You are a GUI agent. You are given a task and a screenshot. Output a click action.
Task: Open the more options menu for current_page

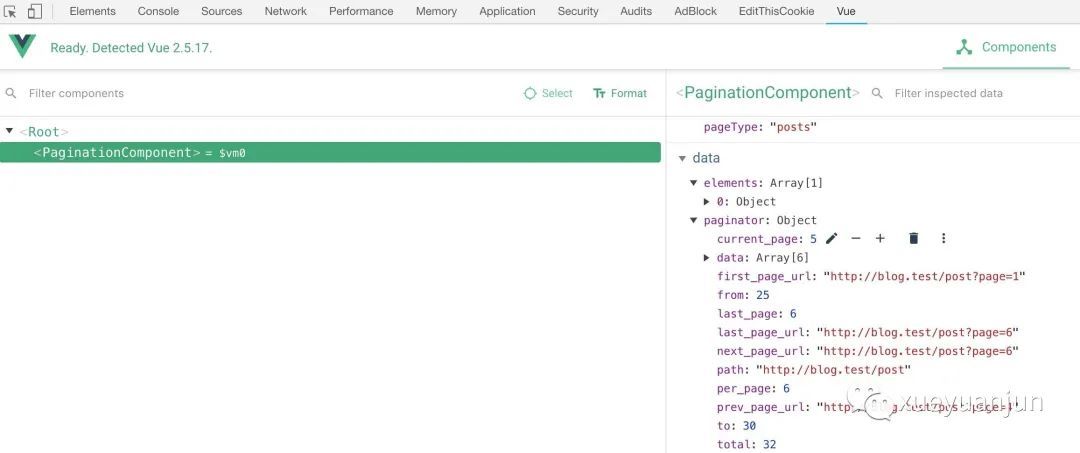pyautogui.click(x=943, y=239)
